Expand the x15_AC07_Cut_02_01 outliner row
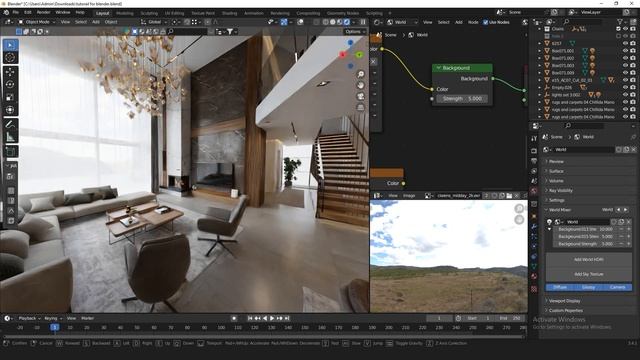Screen dimensions: 640x360 point(540,80)
